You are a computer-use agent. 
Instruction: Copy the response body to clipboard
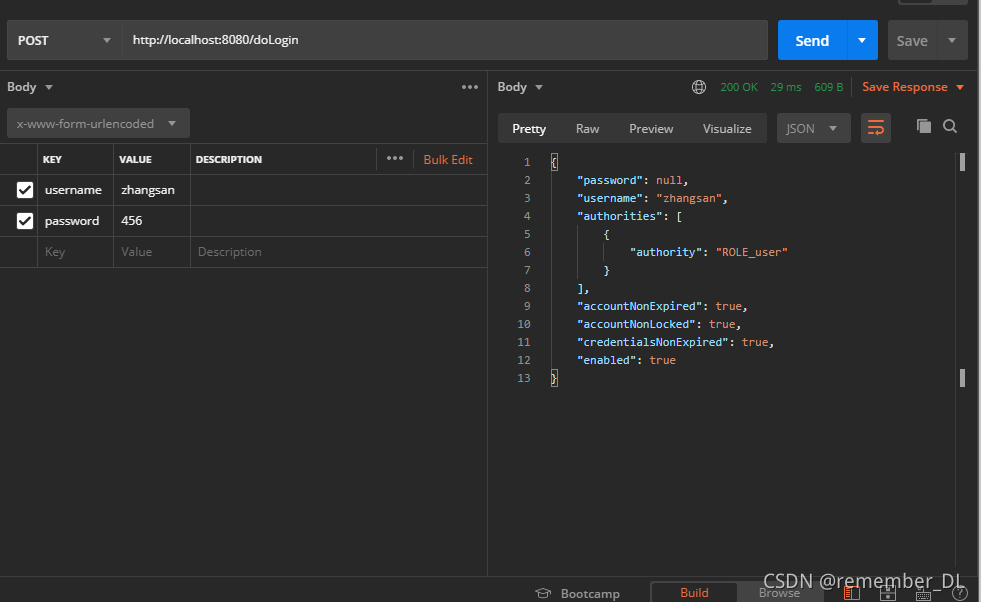click(923, 126)
